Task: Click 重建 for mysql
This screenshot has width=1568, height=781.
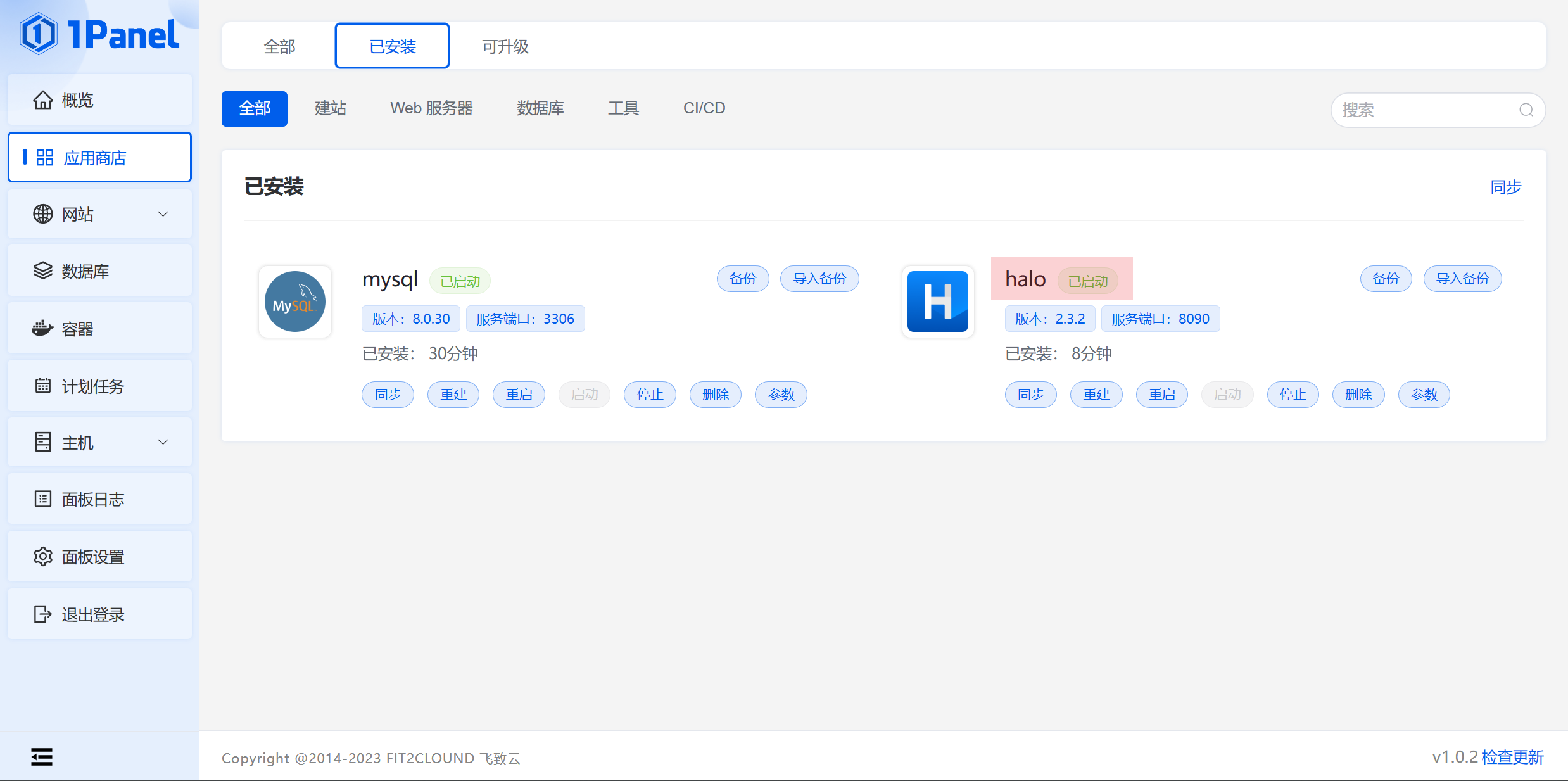Action: click(x=453, y=395)
